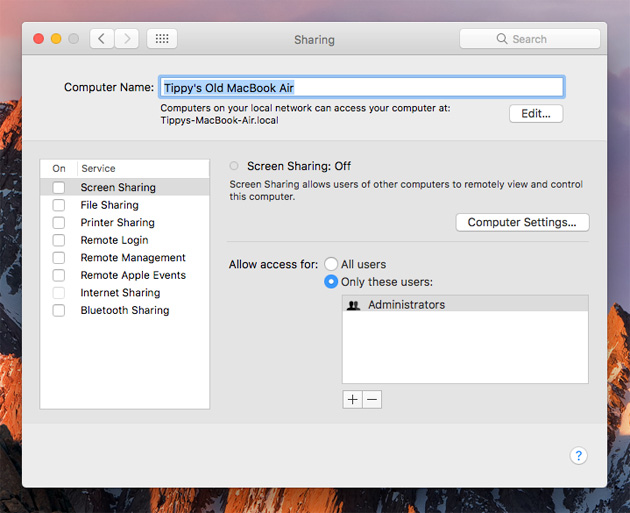630x513 pixels.
Task: Select Remote Login service
Action: [x=125, y=240]
